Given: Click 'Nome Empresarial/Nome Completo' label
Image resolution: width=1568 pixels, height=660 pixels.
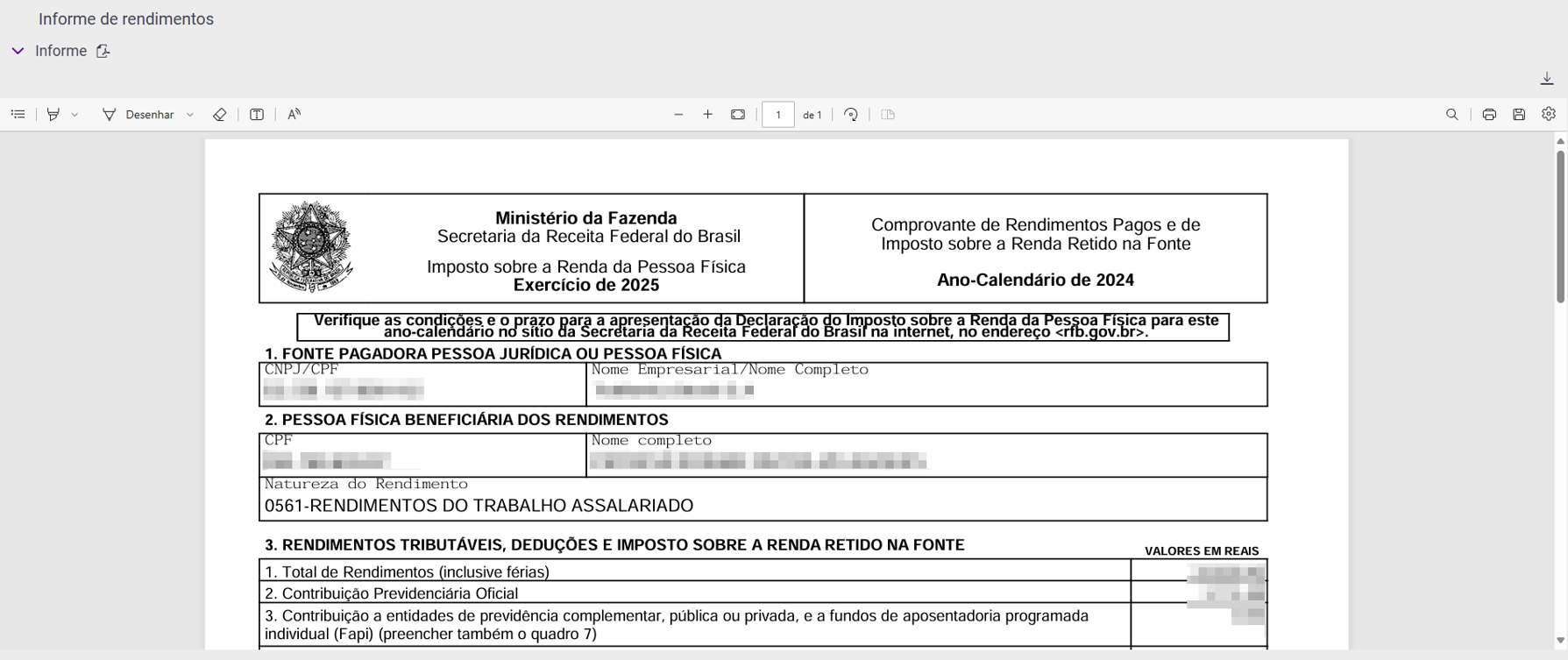Looking at the screenshot, I should tap(730, 370).
